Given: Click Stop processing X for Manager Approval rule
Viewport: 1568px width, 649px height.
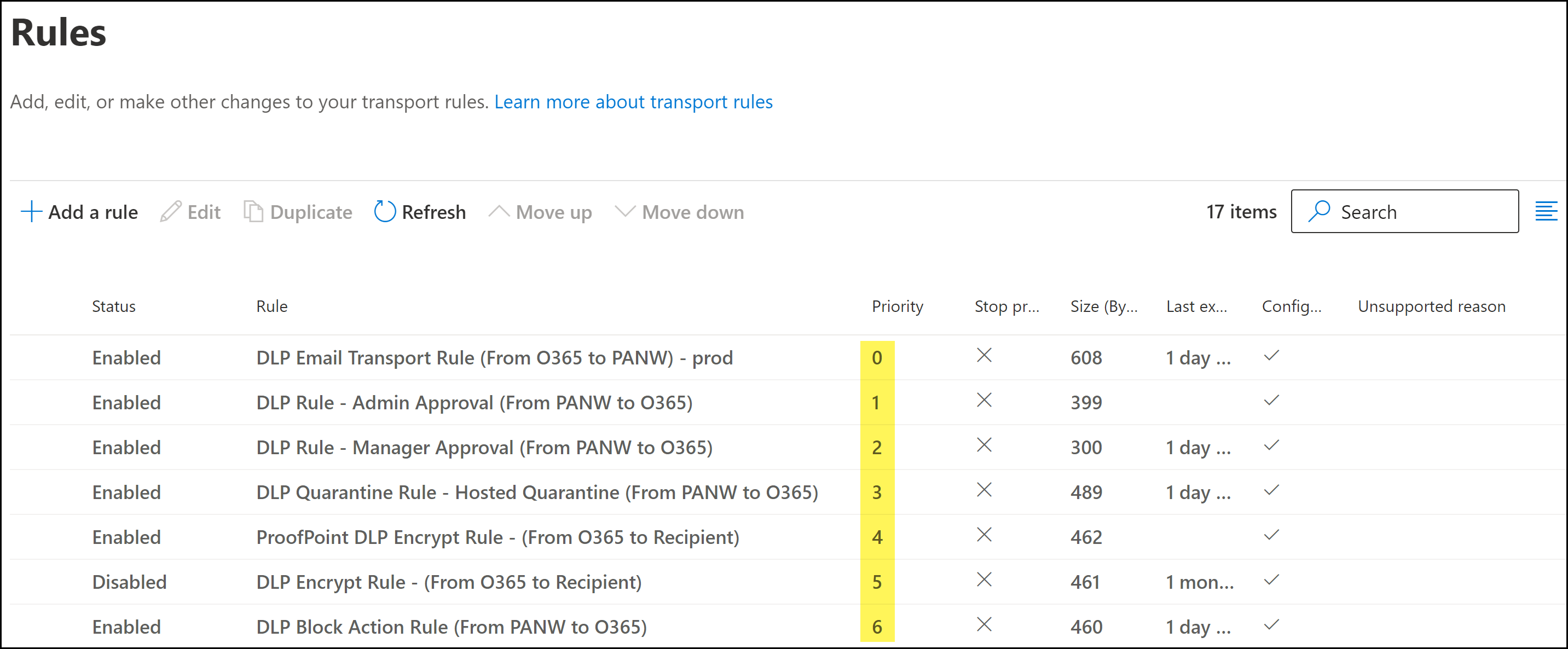Looking at the screenshot, I should tap(983, 445).
